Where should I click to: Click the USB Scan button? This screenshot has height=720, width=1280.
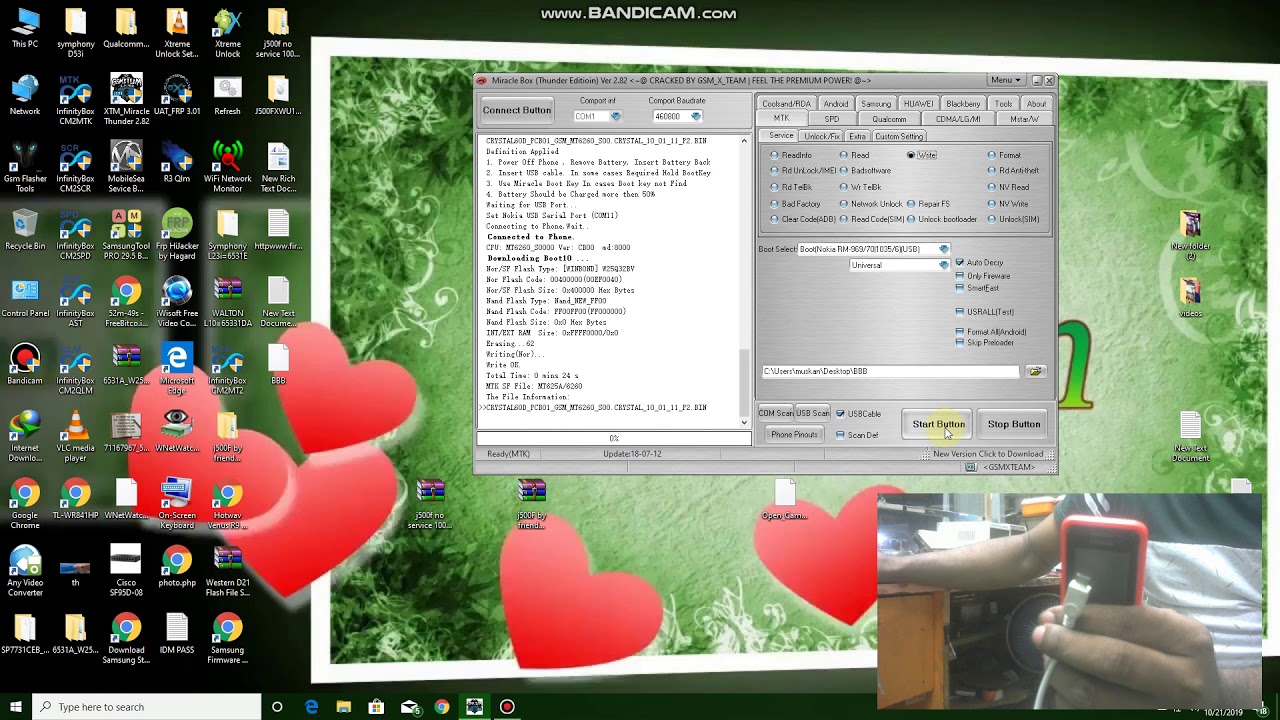tap(812, 413)
